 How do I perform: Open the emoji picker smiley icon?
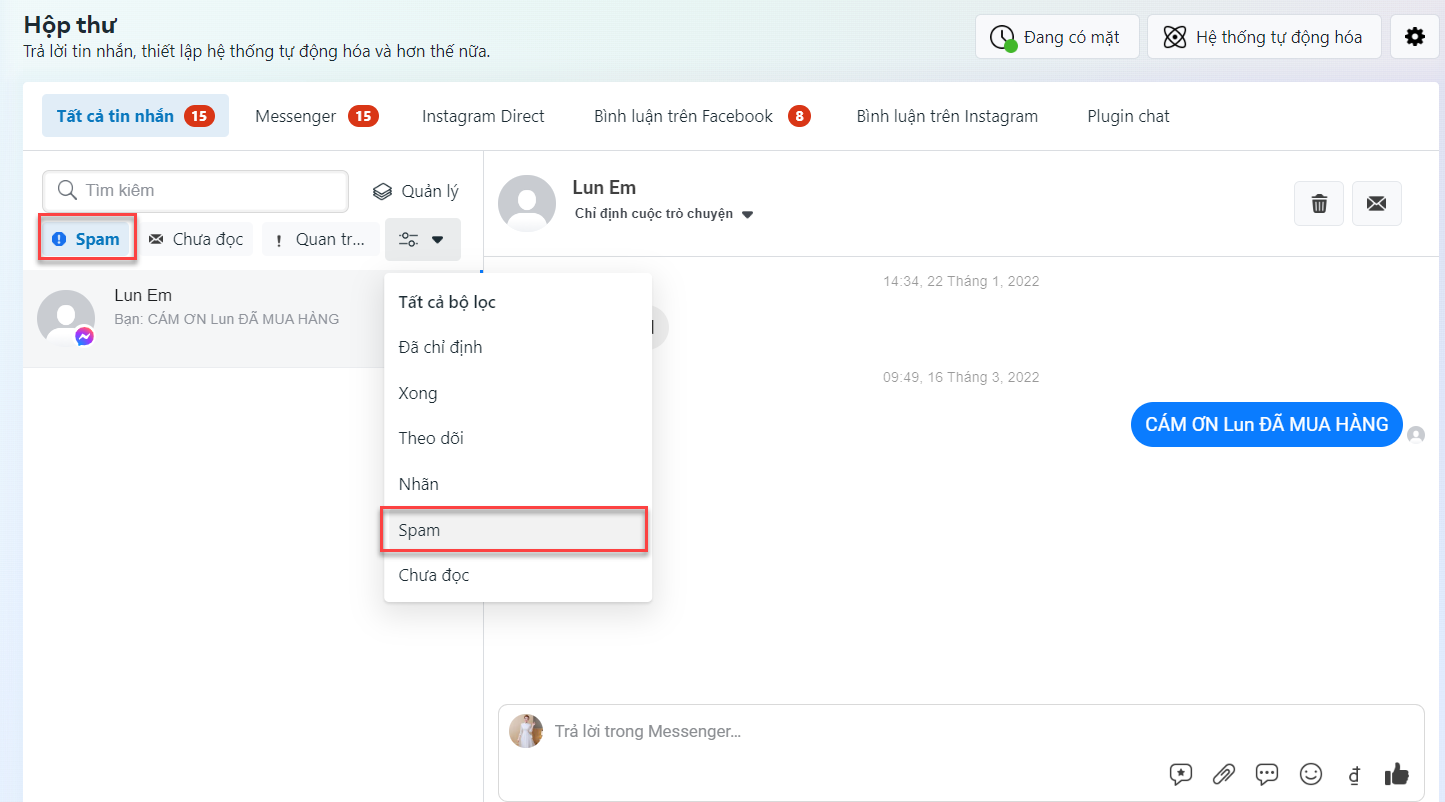1310,774
